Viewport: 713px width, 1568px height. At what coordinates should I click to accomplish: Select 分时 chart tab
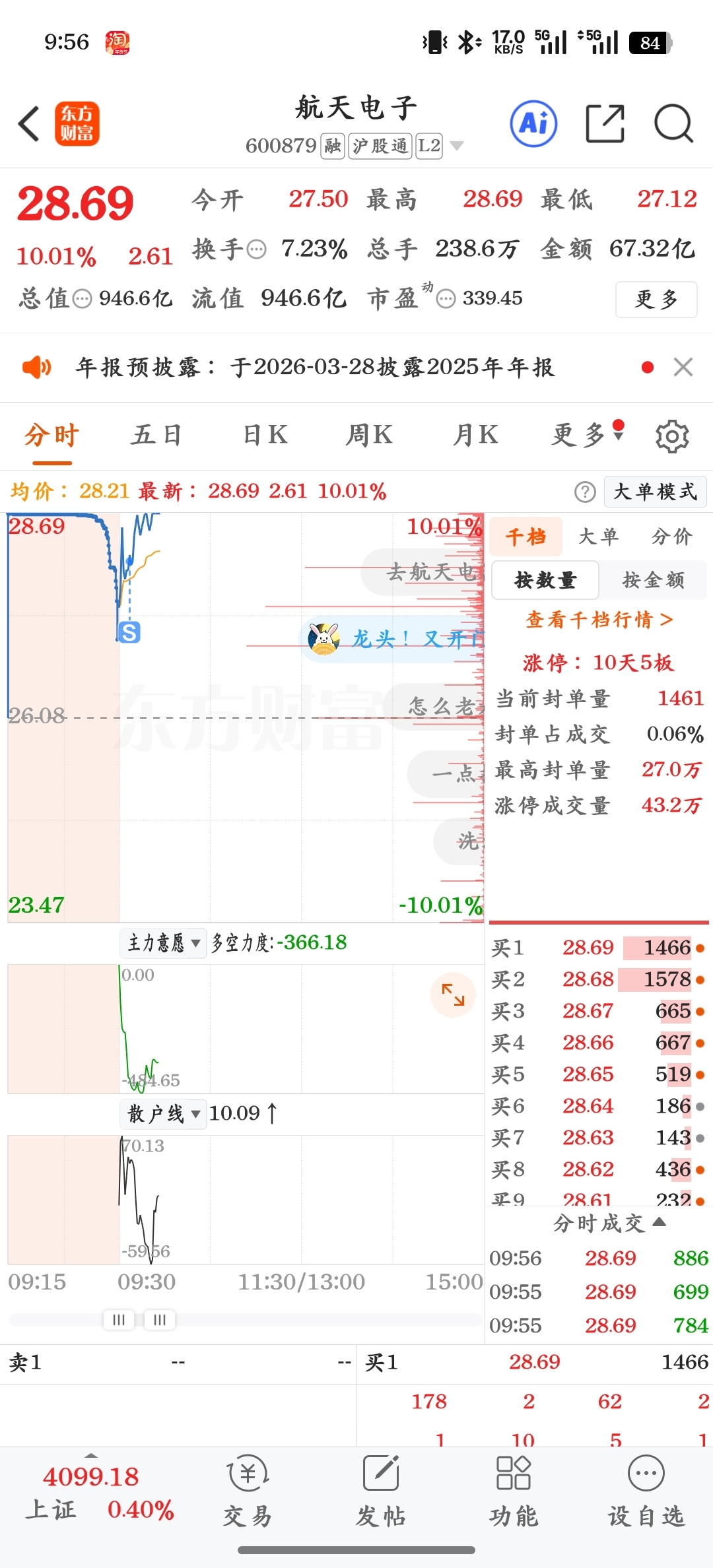pyautogui.click(x=51, y=435)
